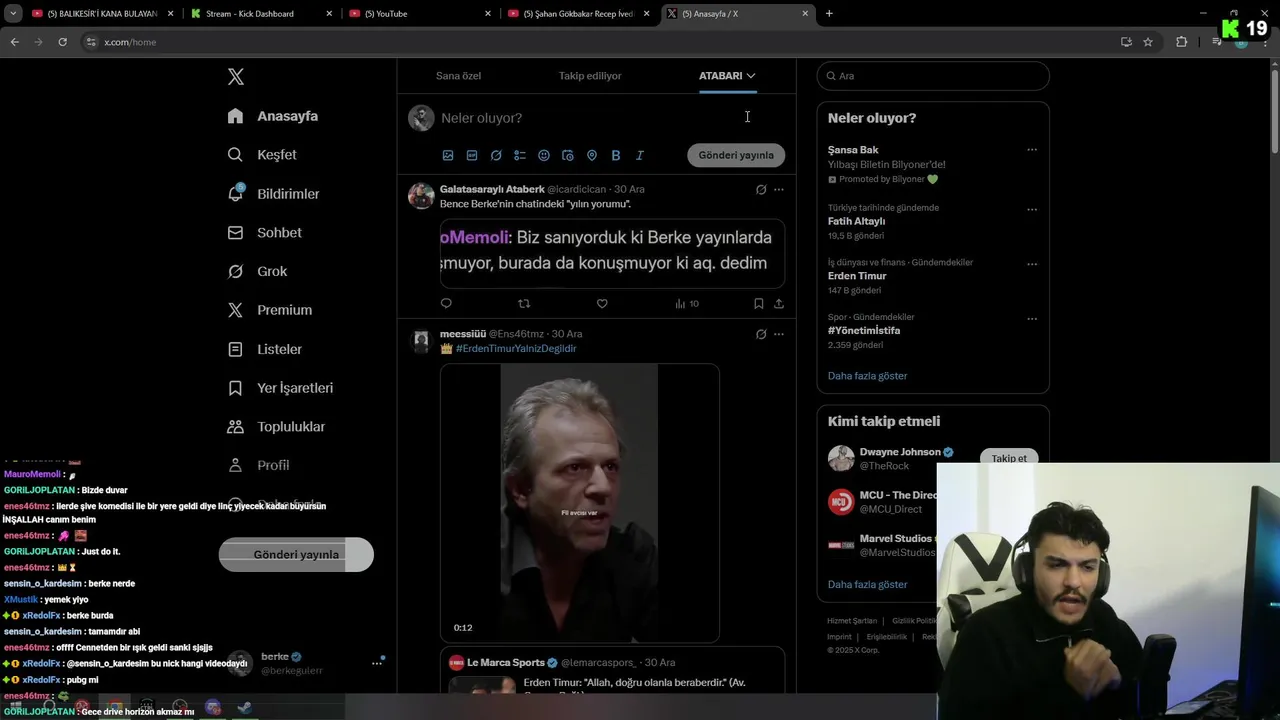Image resolution: width=1280 pixels, height=720 pixels.
Task: Play the Erden Timur video
Action: (x=580, y=502)
